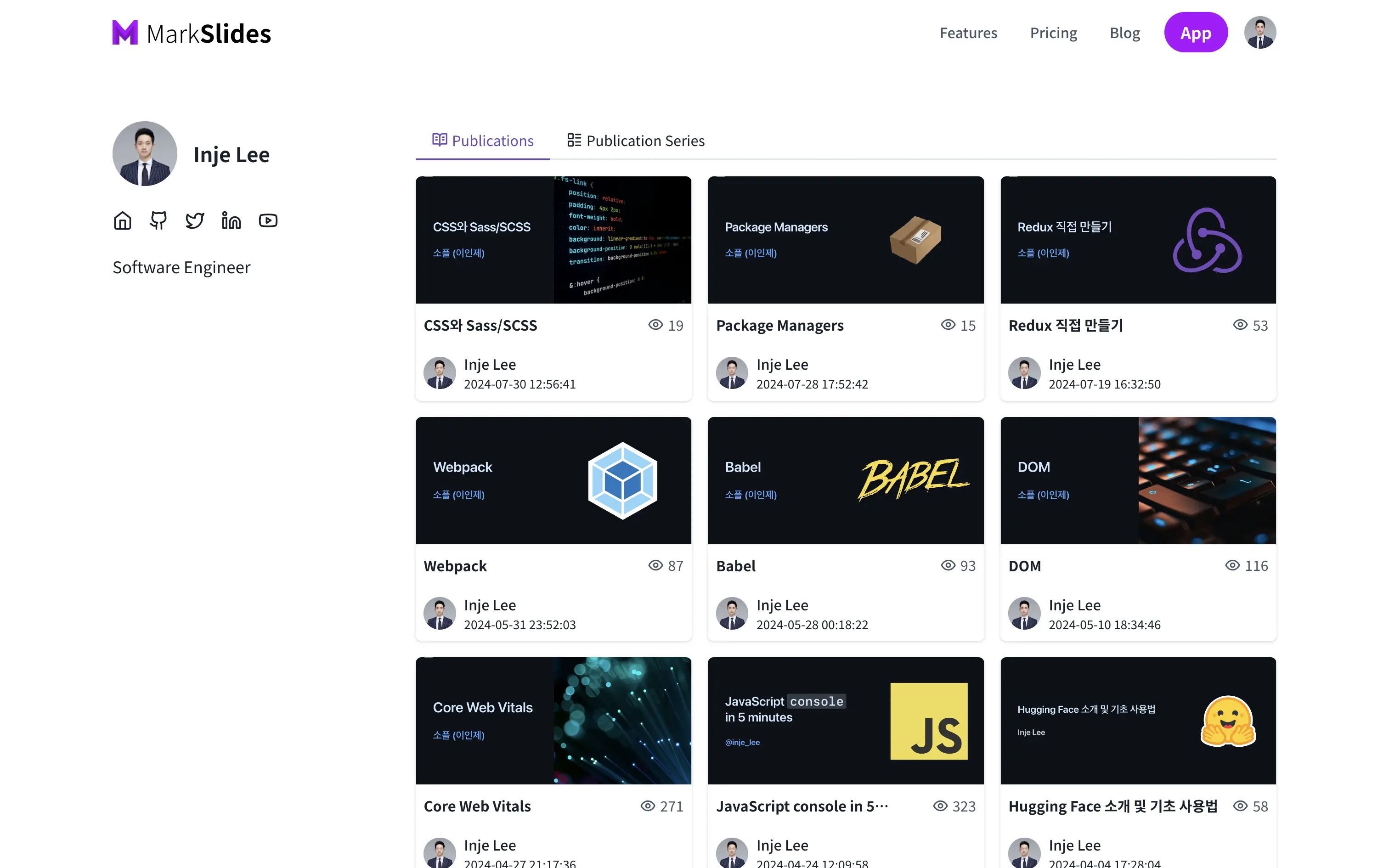Click the eye views icon on Redux 직접 만들기

pyautogui.click(x=1240, y=325)
